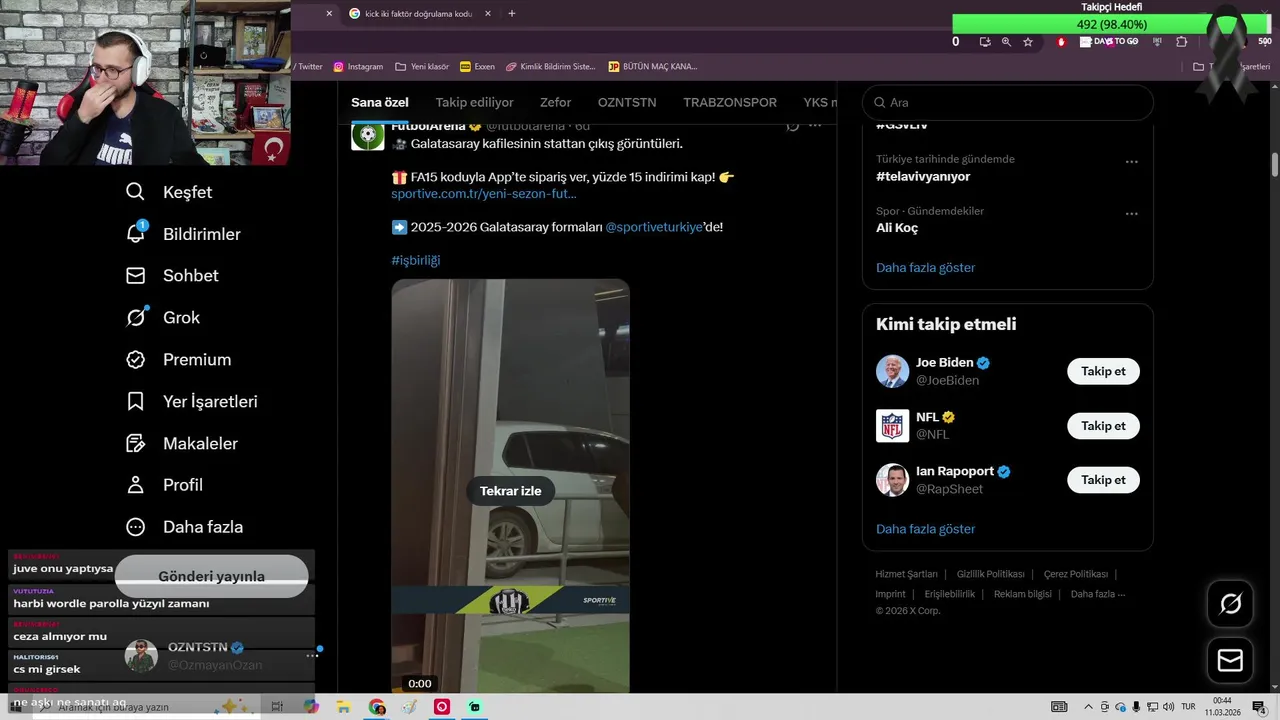Screen dimensions: 1280x720
Task: Click the Ara search field
Action: [x=1008, y=103]
